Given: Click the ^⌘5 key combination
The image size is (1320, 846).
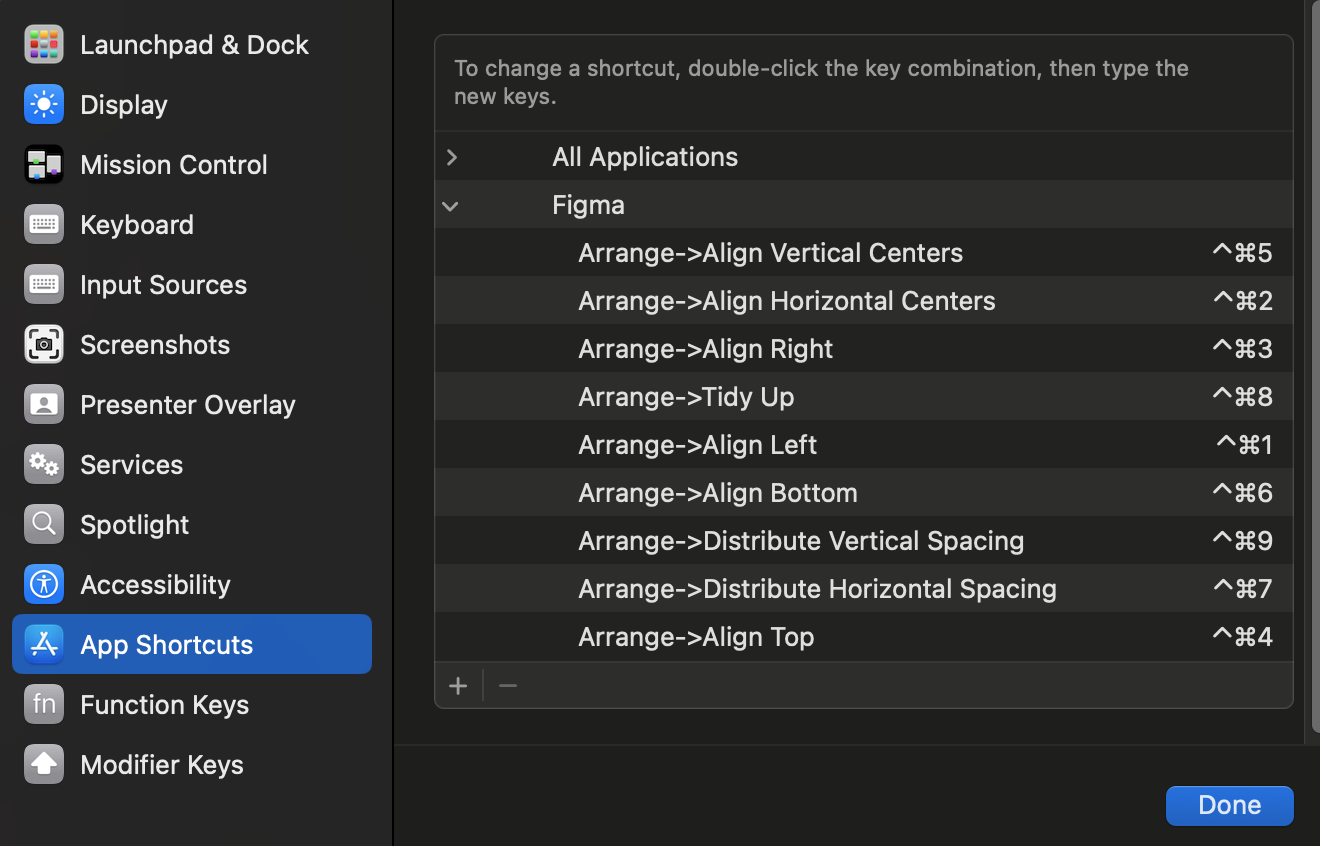Looking at the screenshot, I should coord(1242,253).
